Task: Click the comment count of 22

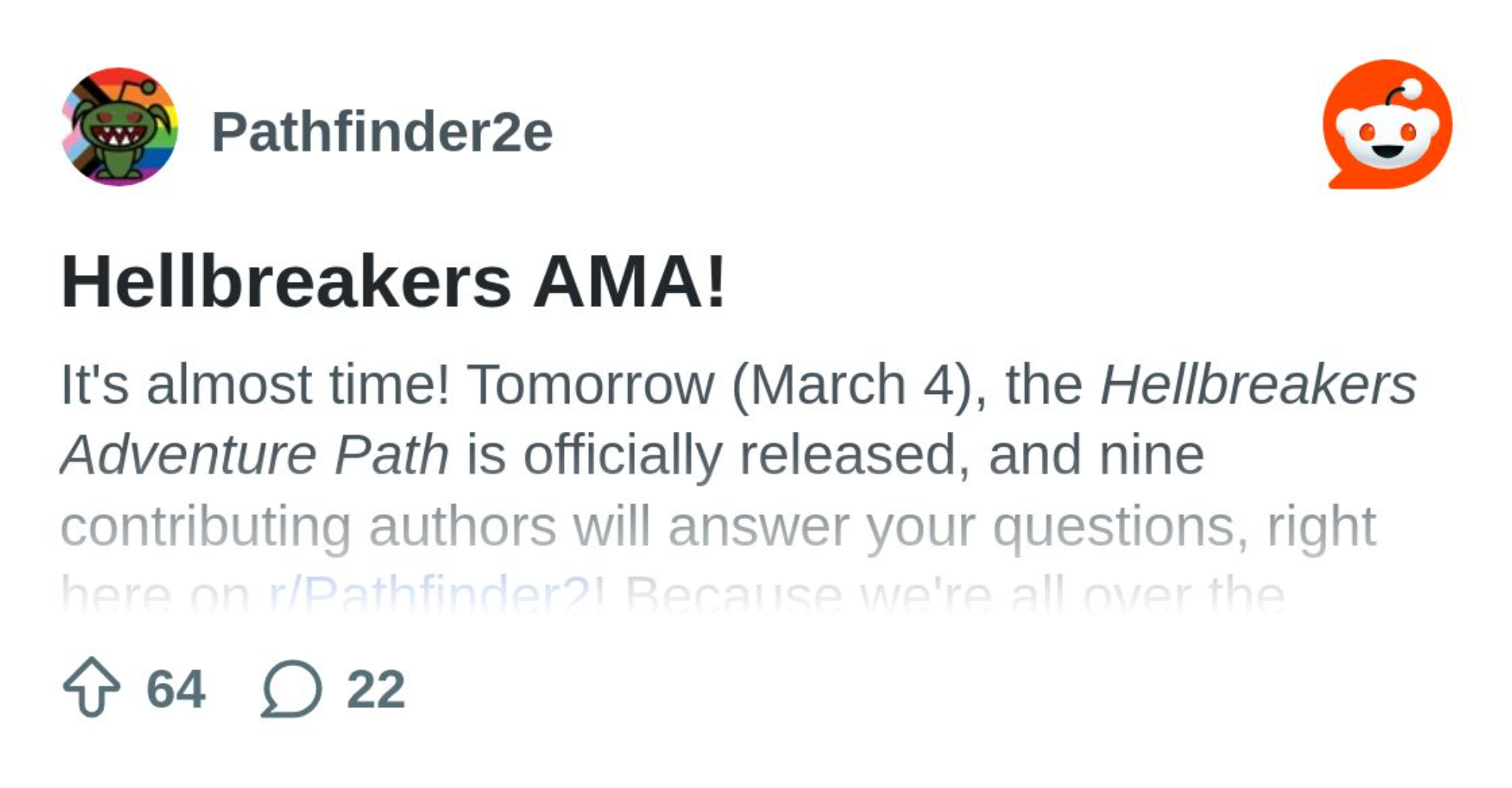Action: click(x=376, y=689)
